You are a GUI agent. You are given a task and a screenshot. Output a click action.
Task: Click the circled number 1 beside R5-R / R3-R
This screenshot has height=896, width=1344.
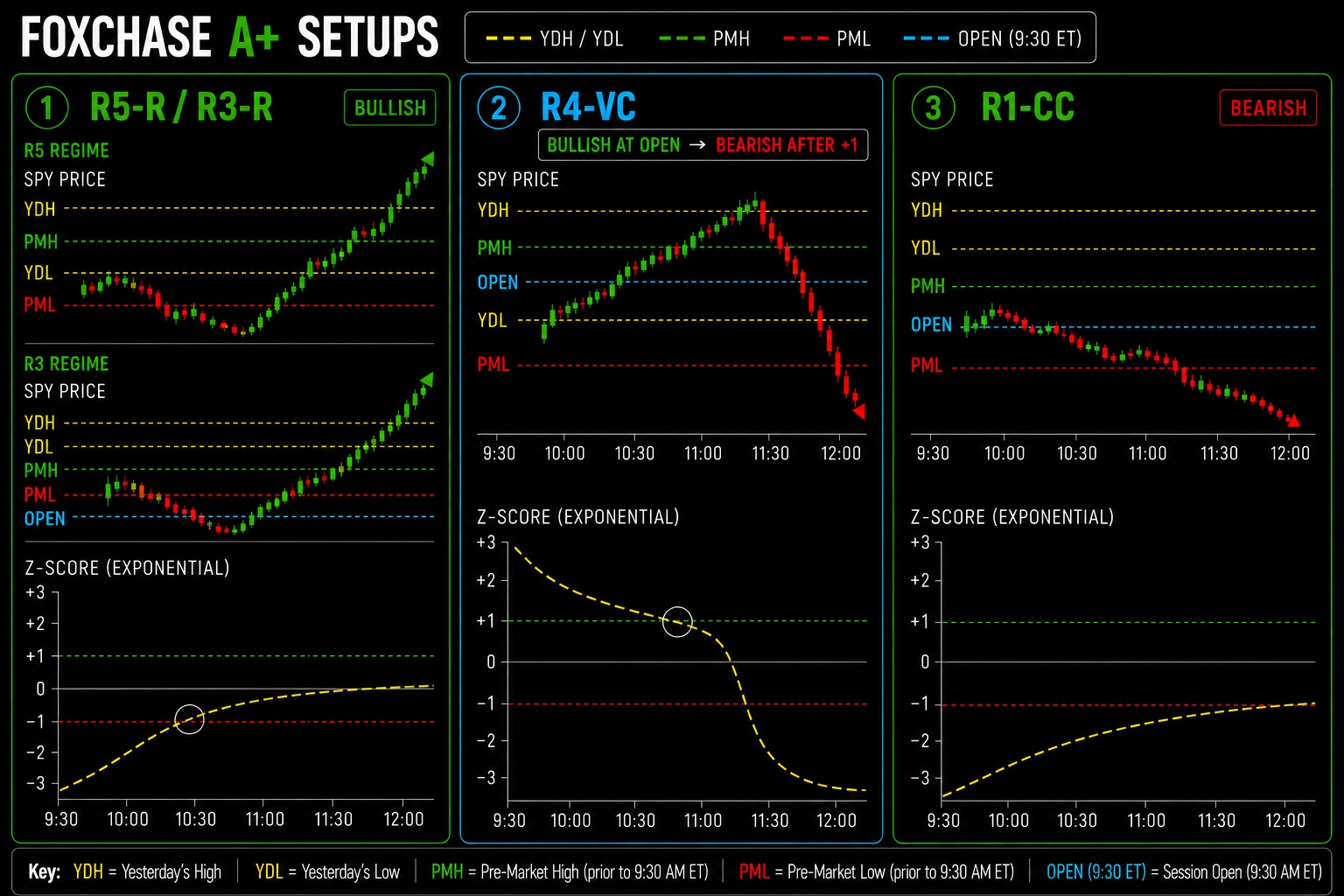click(46, 108)
